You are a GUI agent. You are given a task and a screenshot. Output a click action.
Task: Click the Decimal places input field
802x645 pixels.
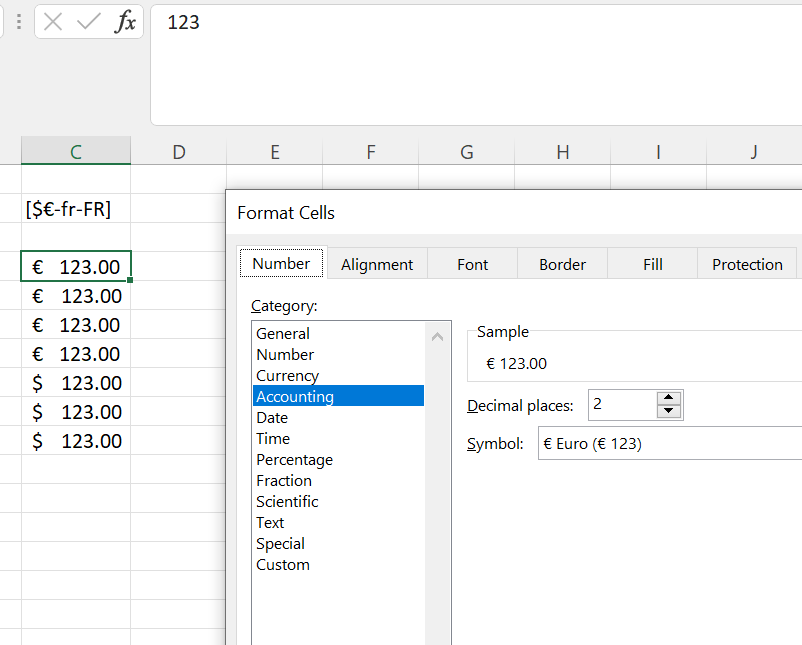pos(622,405)
